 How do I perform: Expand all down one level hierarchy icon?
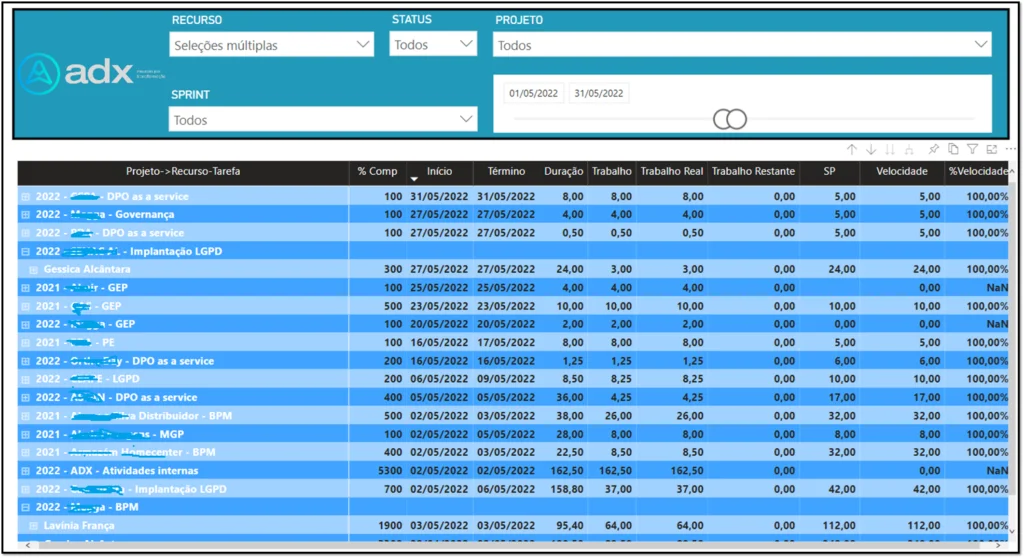coord(909,149)
